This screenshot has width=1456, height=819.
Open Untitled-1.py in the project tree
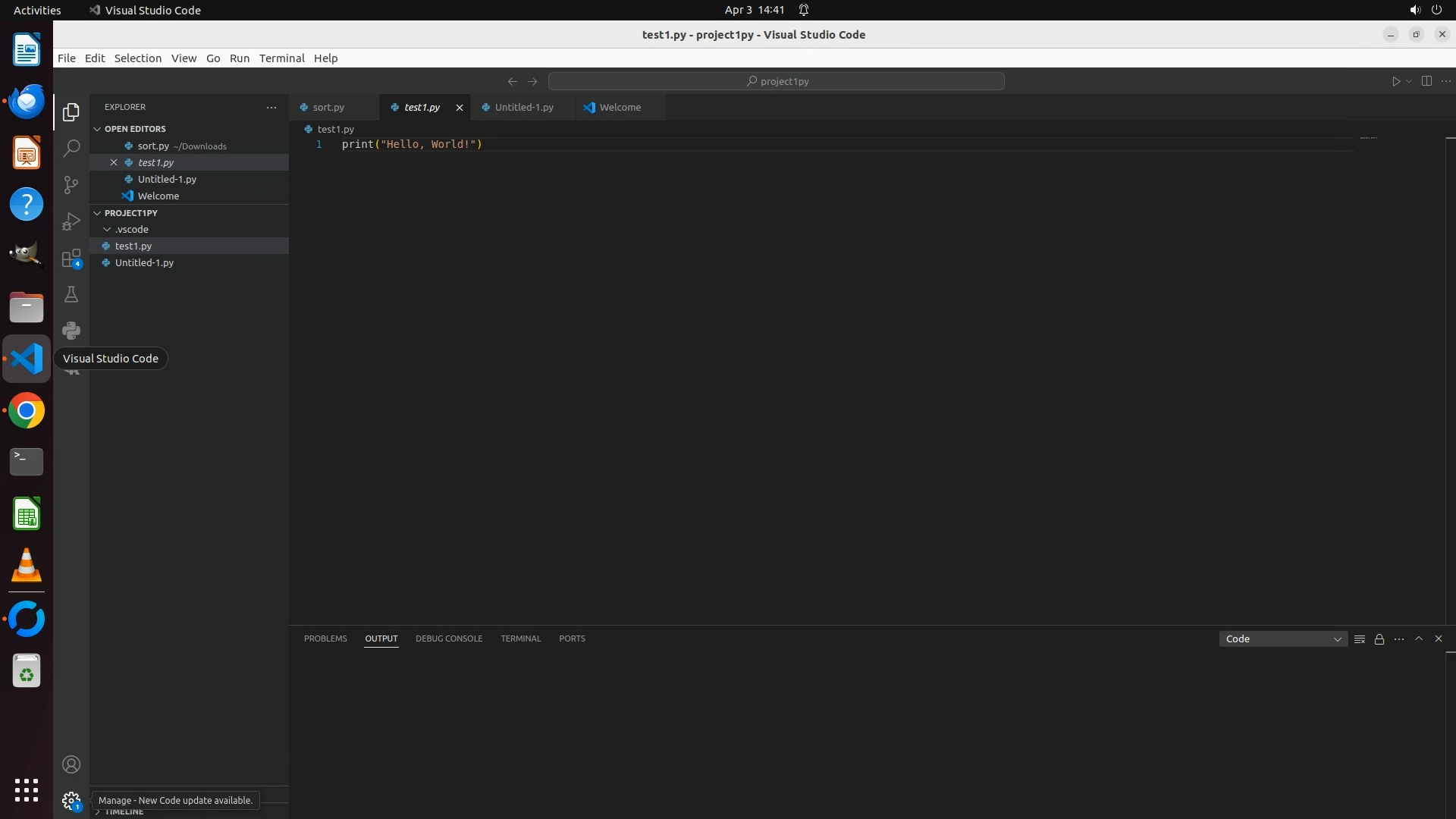coord(144,262)
